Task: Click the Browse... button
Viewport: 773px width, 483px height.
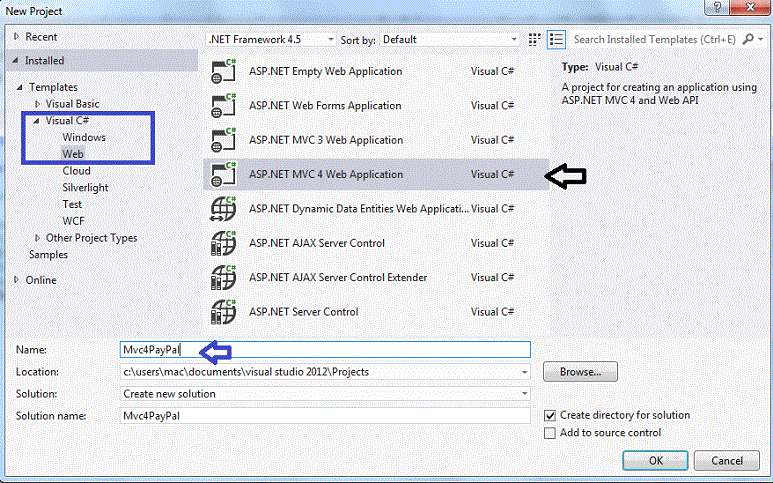Action: coord(580,372)
